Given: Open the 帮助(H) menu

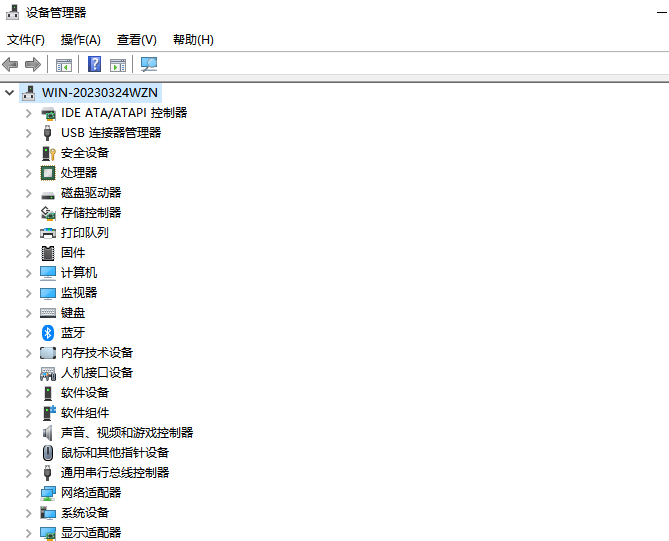Looking at the screenshot, I should pos(193,40).
